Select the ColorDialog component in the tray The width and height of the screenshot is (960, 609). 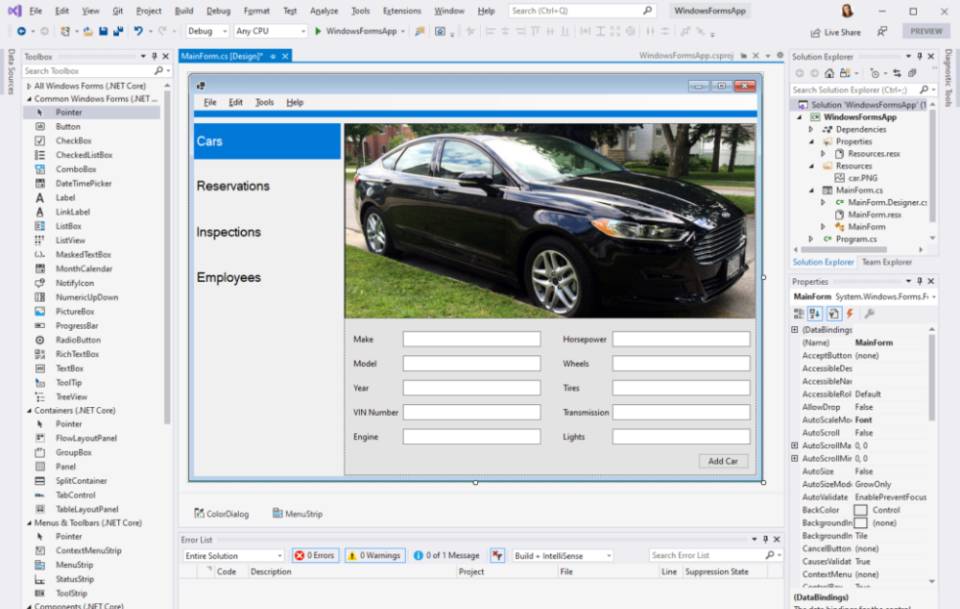coord(222,514)
